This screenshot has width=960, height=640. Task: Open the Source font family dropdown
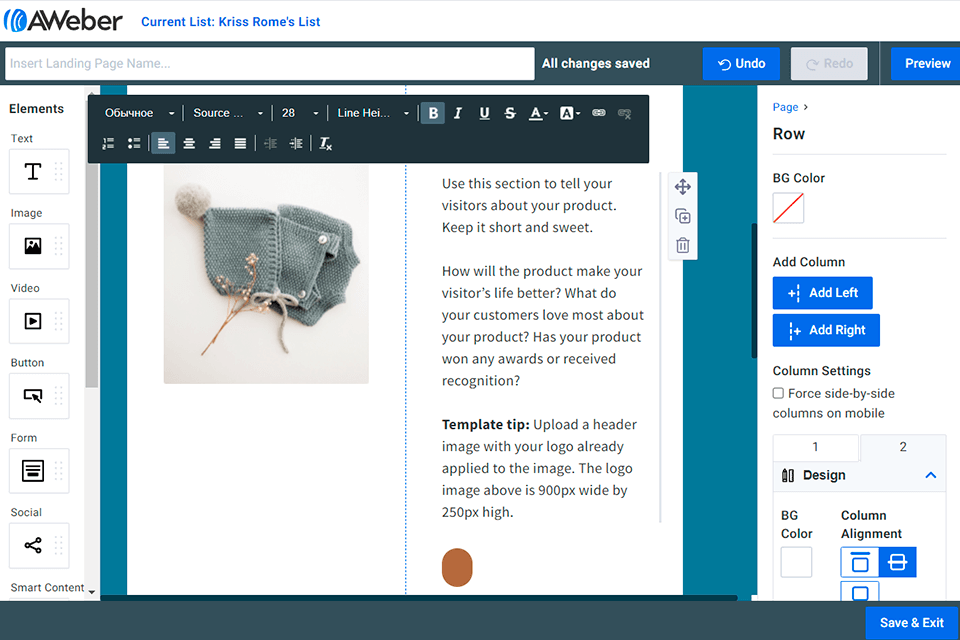228,113
